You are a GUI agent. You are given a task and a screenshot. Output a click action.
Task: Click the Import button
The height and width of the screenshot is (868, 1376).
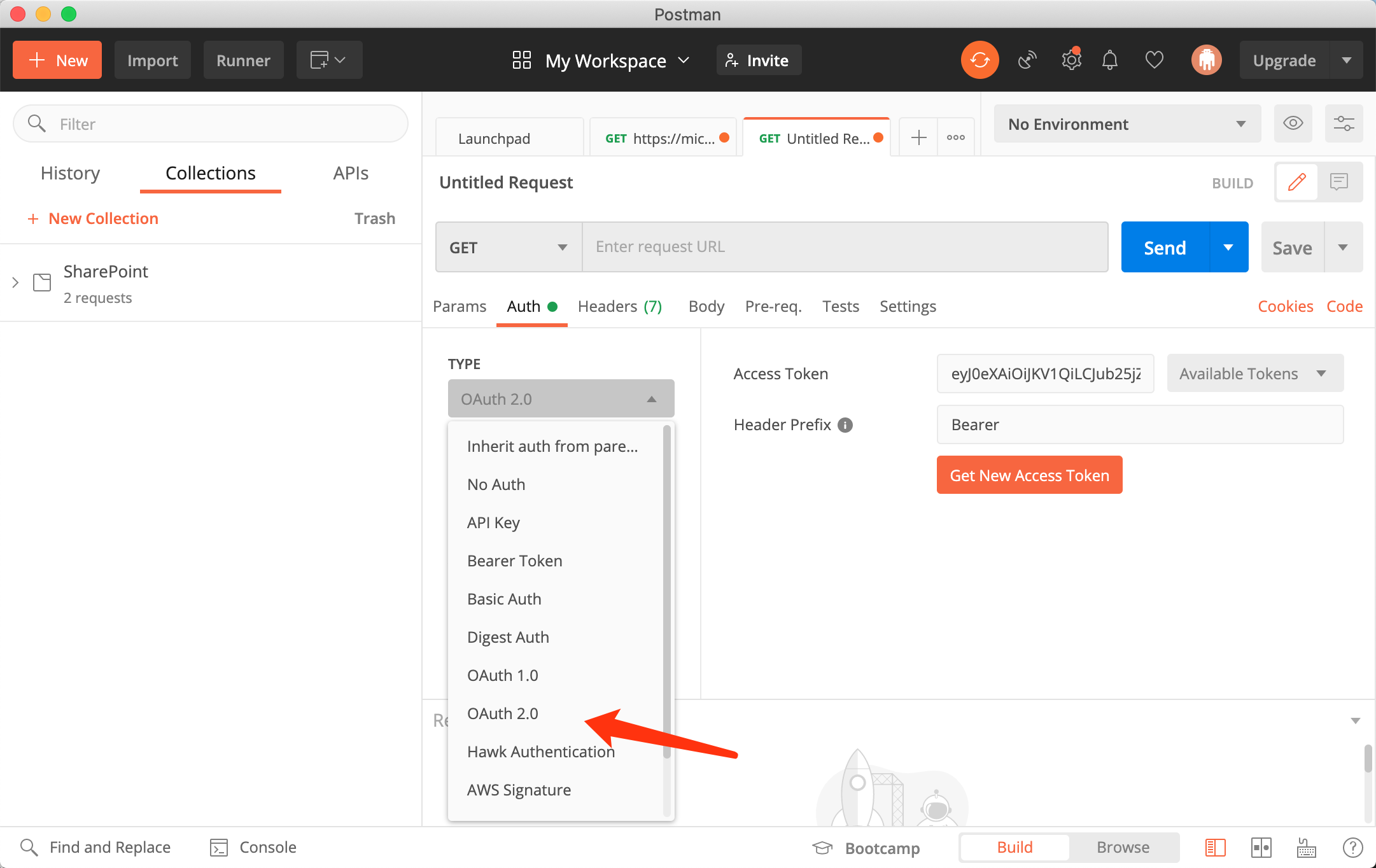tap(152, 60)
